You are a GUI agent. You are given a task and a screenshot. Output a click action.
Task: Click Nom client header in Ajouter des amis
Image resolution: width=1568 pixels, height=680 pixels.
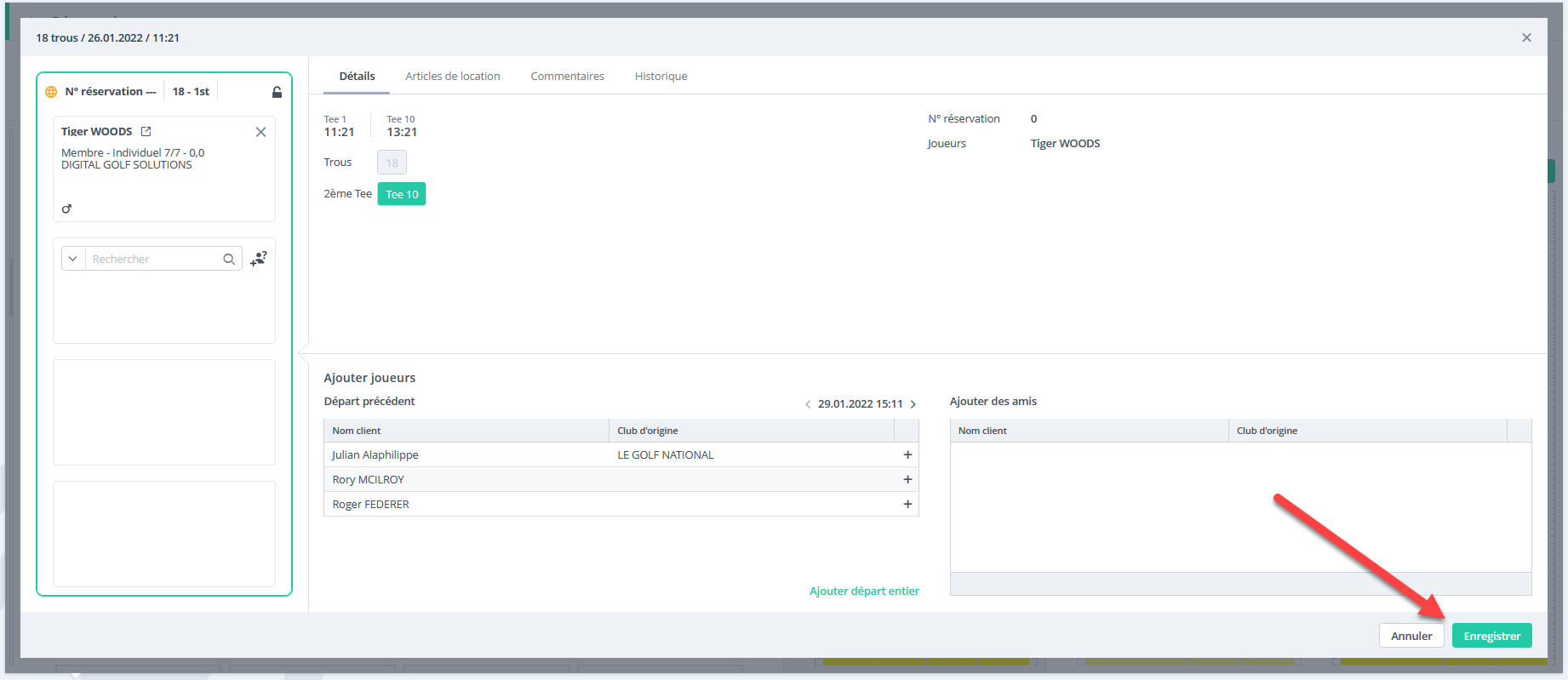point(1090,431)
